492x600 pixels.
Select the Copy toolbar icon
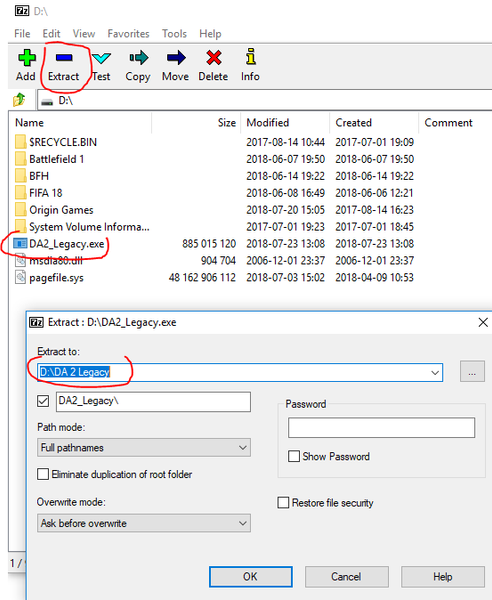click(x=138, y=58)
